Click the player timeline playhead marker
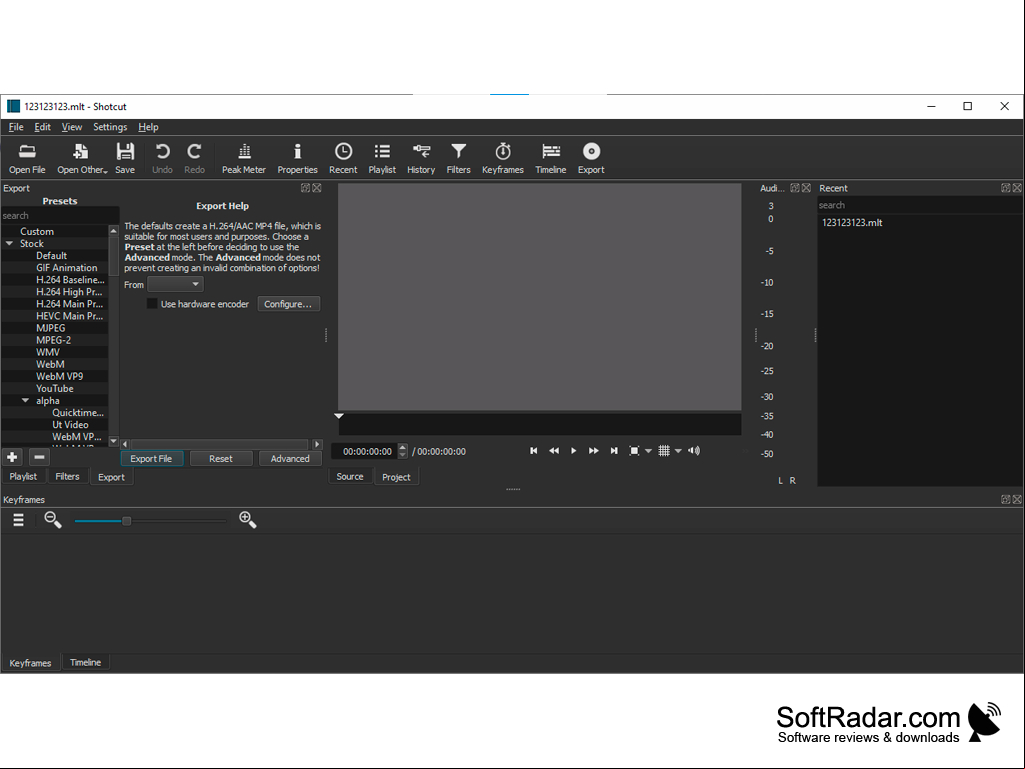Viewport: 1025px width, 769px height. [x=339, y=416]
